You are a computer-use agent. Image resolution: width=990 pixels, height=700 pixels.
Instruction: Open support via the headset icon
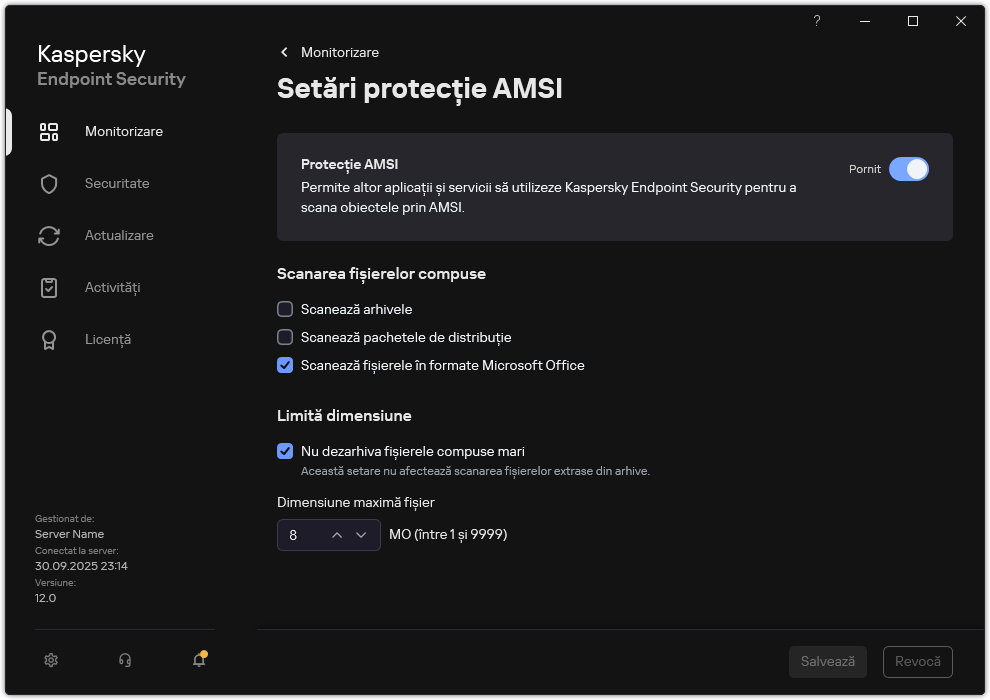tap(125, 660)
